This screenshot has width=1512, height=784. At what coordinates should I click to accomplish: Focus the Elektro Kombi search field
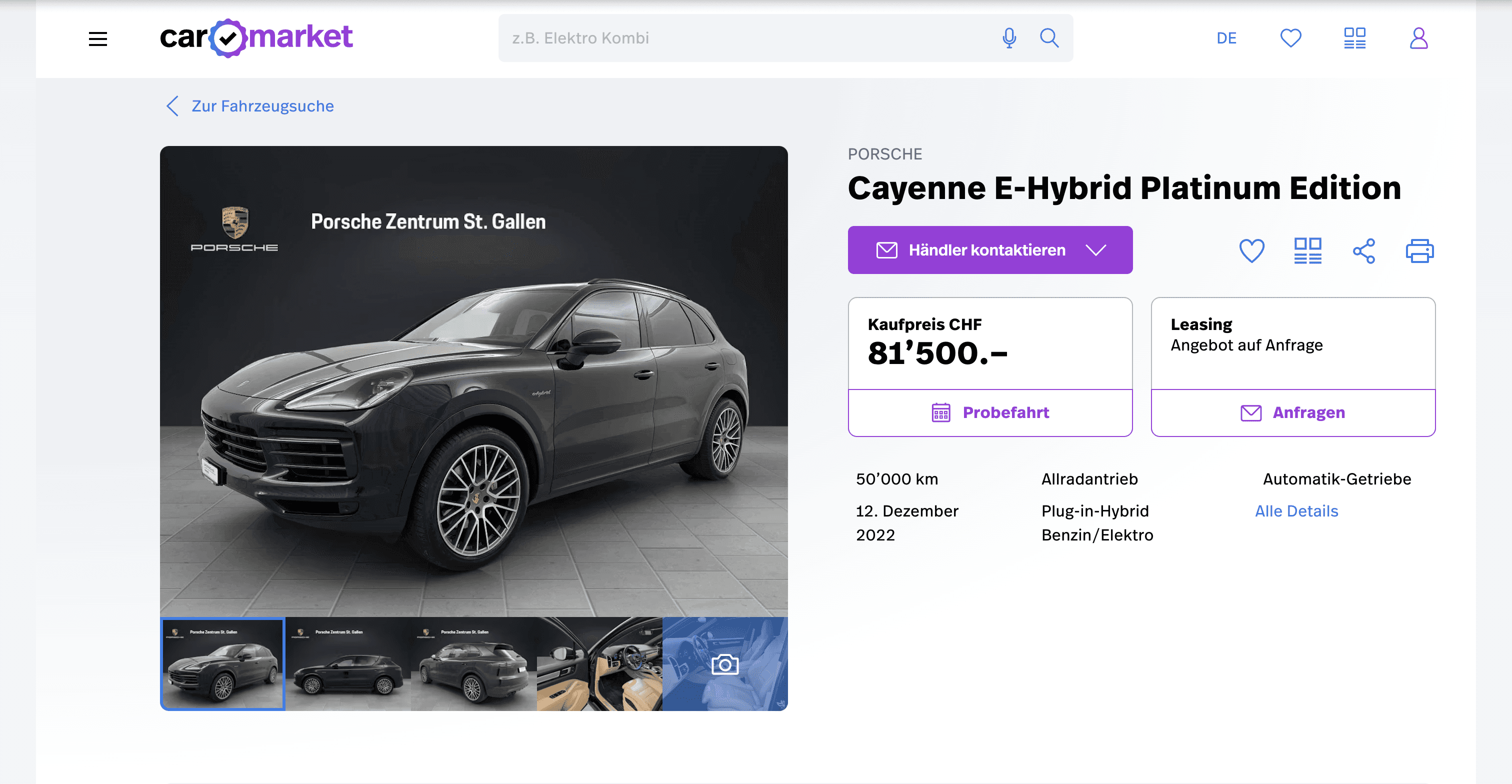[x=745, y=38]
